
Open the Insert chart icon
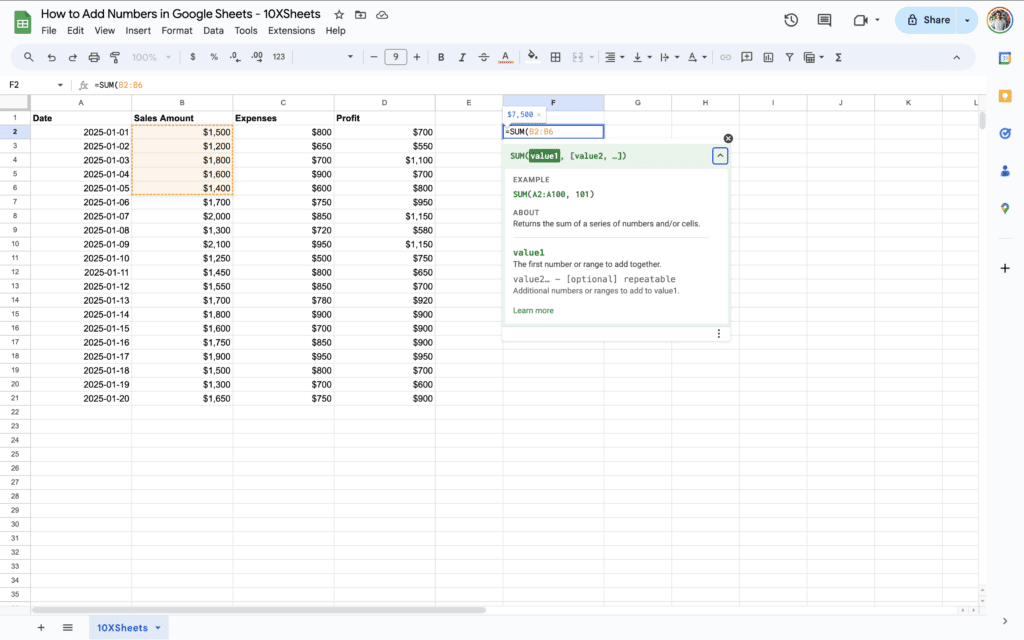(768, 57)
